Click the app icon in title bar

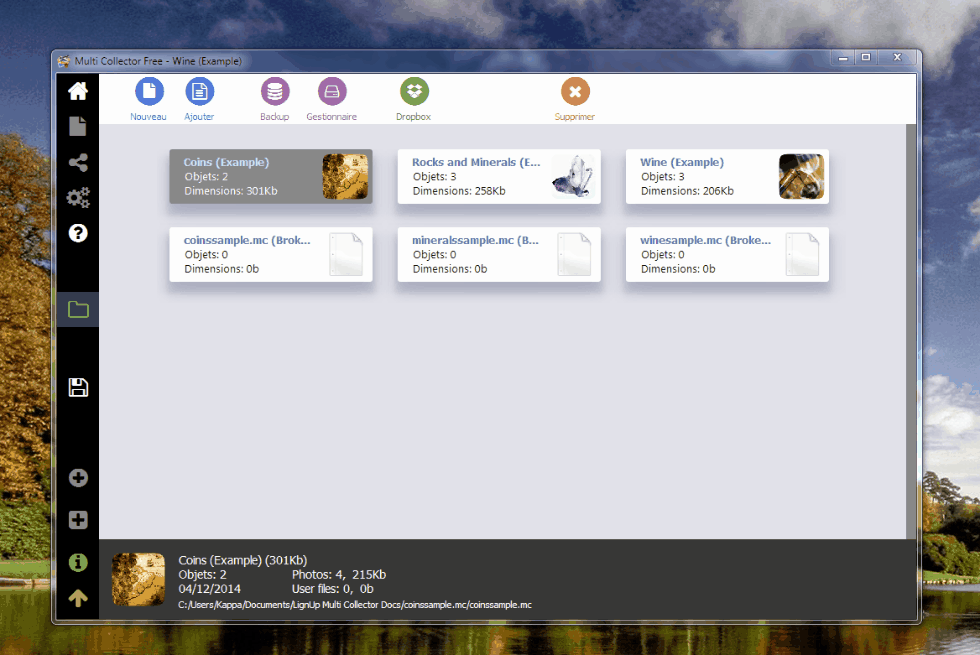(x=64, y=61)
